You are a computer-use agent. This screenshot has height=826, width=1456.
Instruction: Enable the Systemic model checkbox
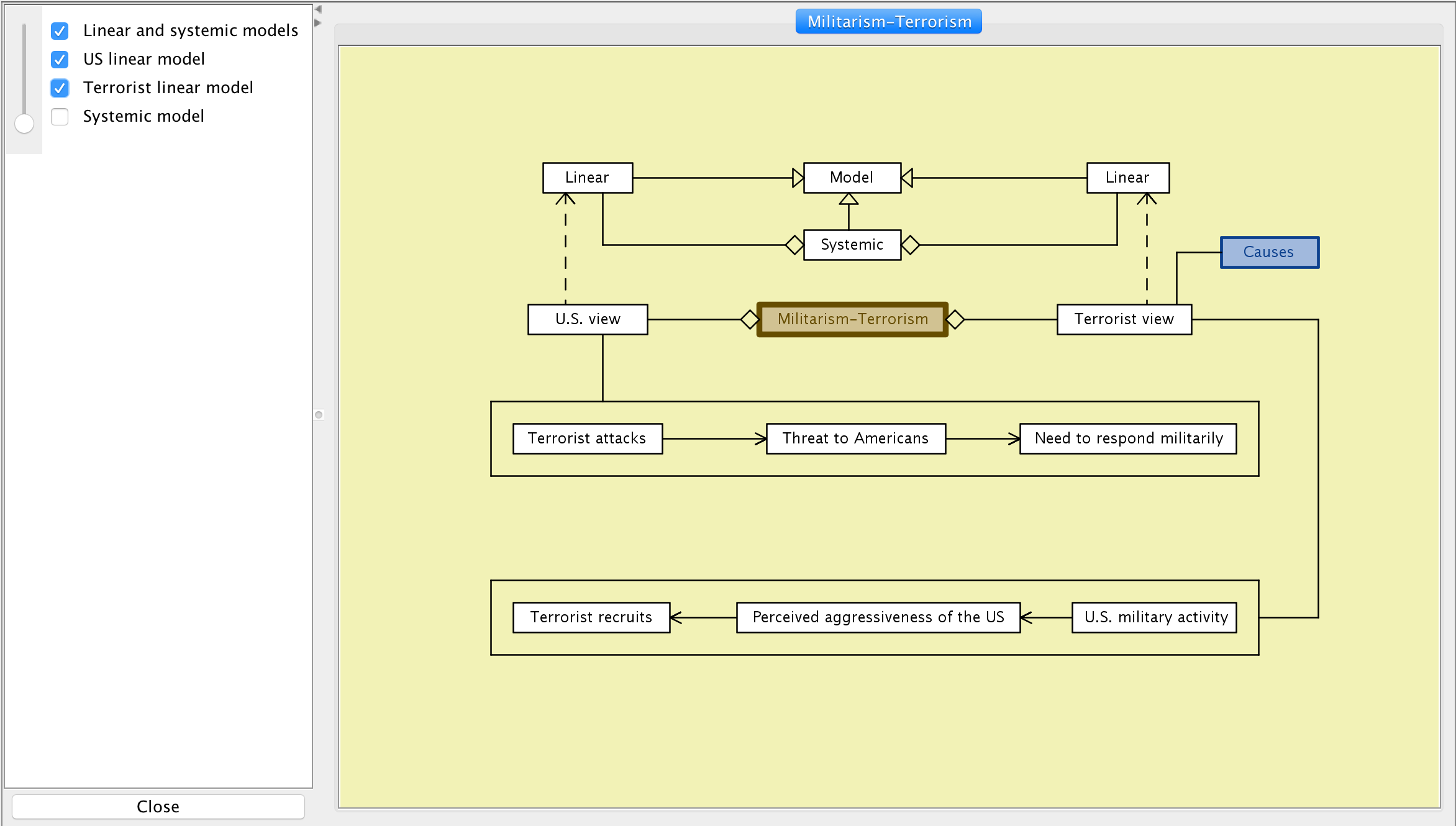click(60, 116)
